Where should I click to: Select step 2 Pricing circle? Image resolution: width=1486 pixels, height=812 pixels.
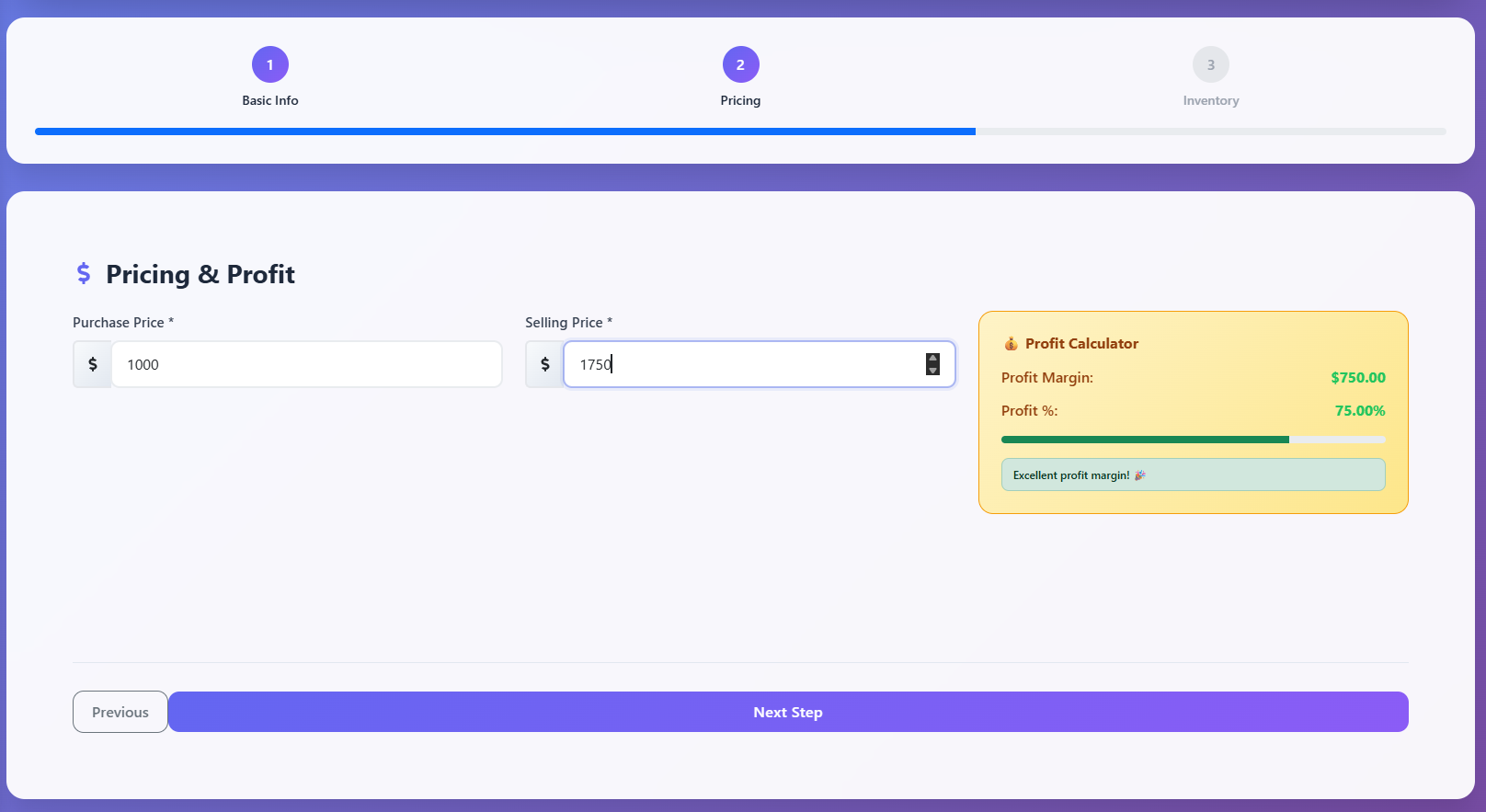click(x=741, y=64)
